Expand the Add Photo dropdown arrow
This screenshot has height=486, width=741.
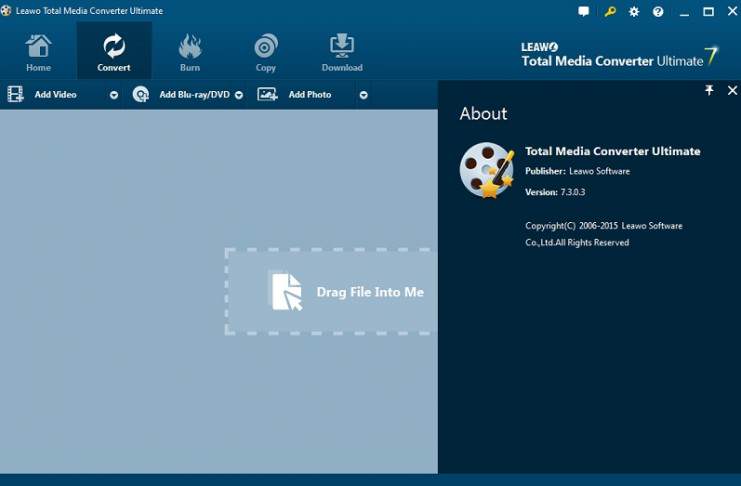[x=363, y=95]
